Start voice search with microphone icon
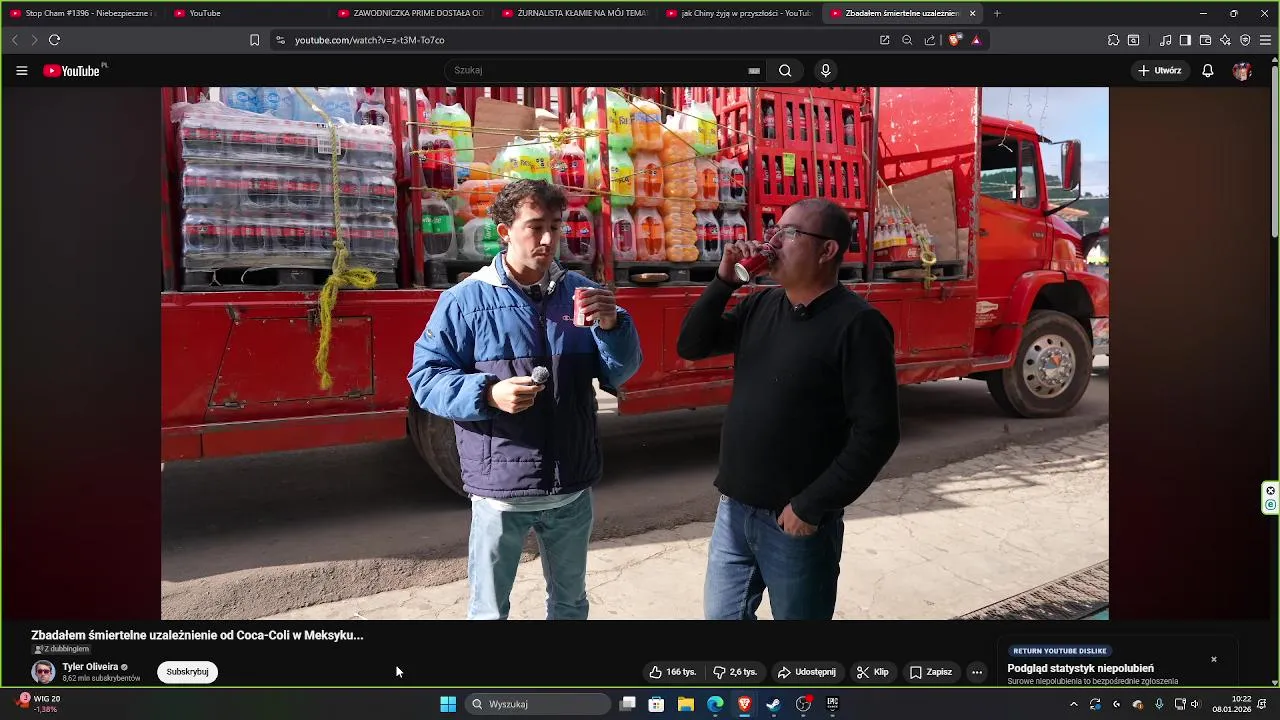The image size is (1280, 720). tap(825, 71)
